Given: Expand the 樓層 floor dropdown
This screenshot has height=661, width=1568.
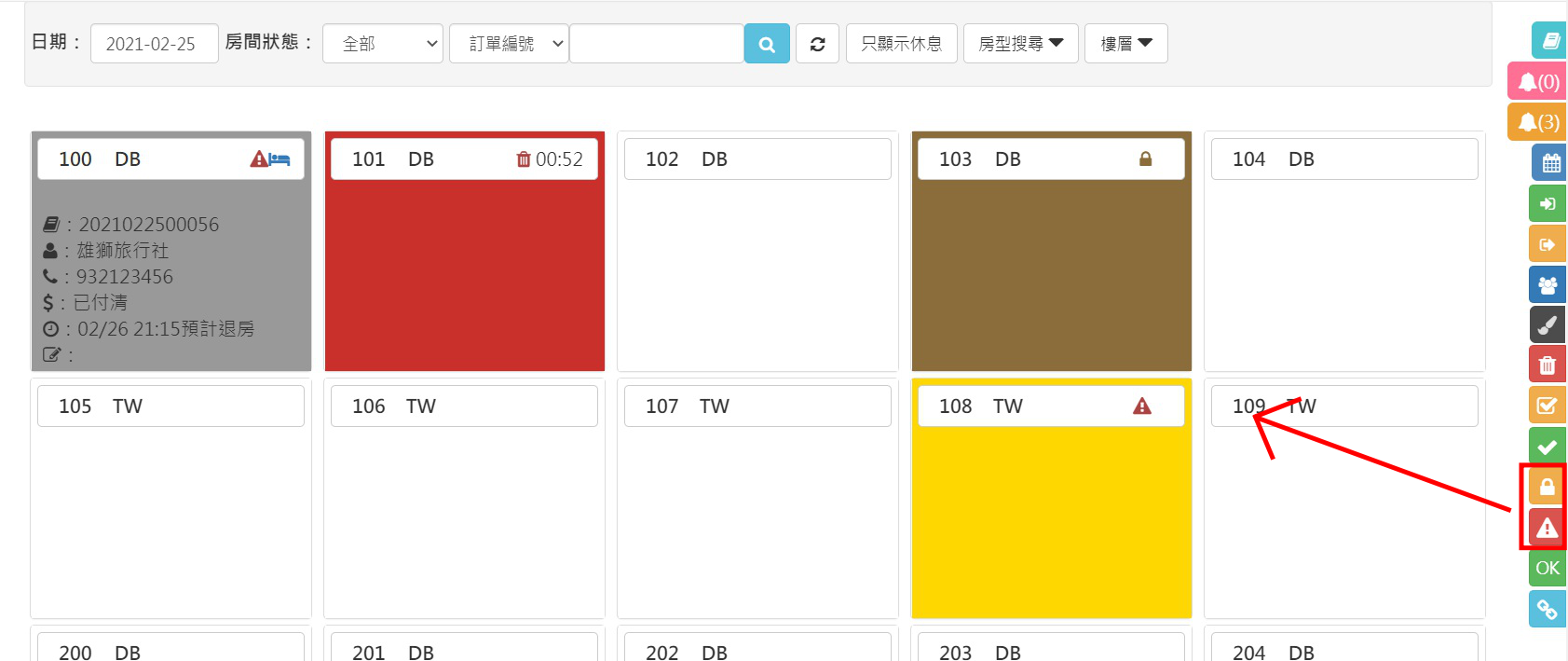Looking at the screenshot, I should click(x=1125, y=44).
